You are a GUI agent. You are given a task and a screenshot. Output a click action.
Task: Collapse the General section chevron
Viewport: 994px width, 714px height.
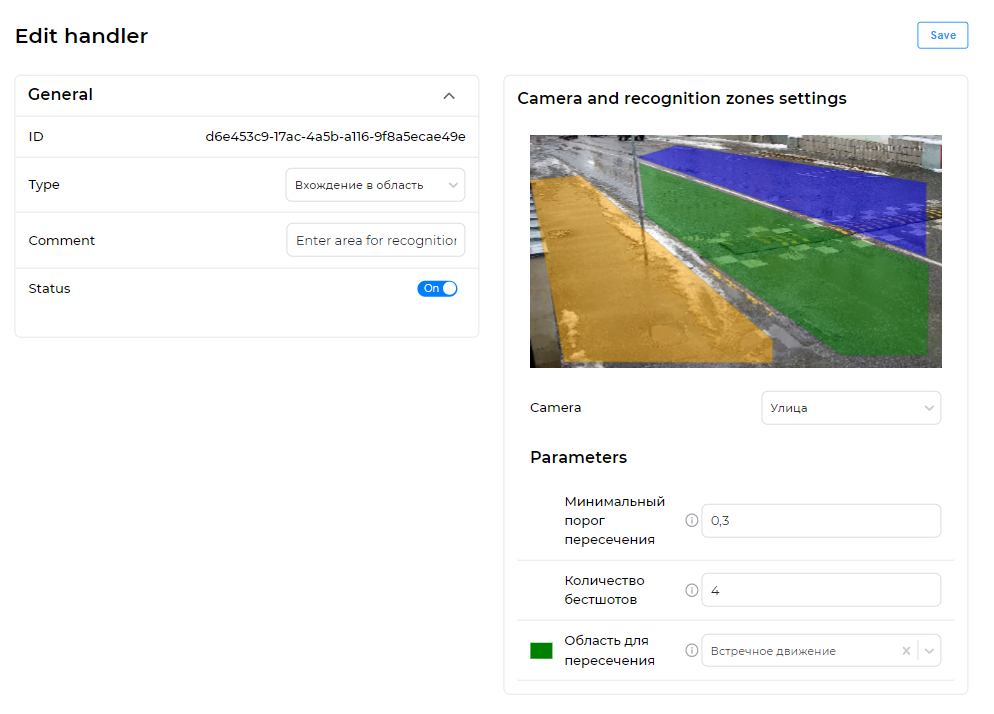click(449, 96)
